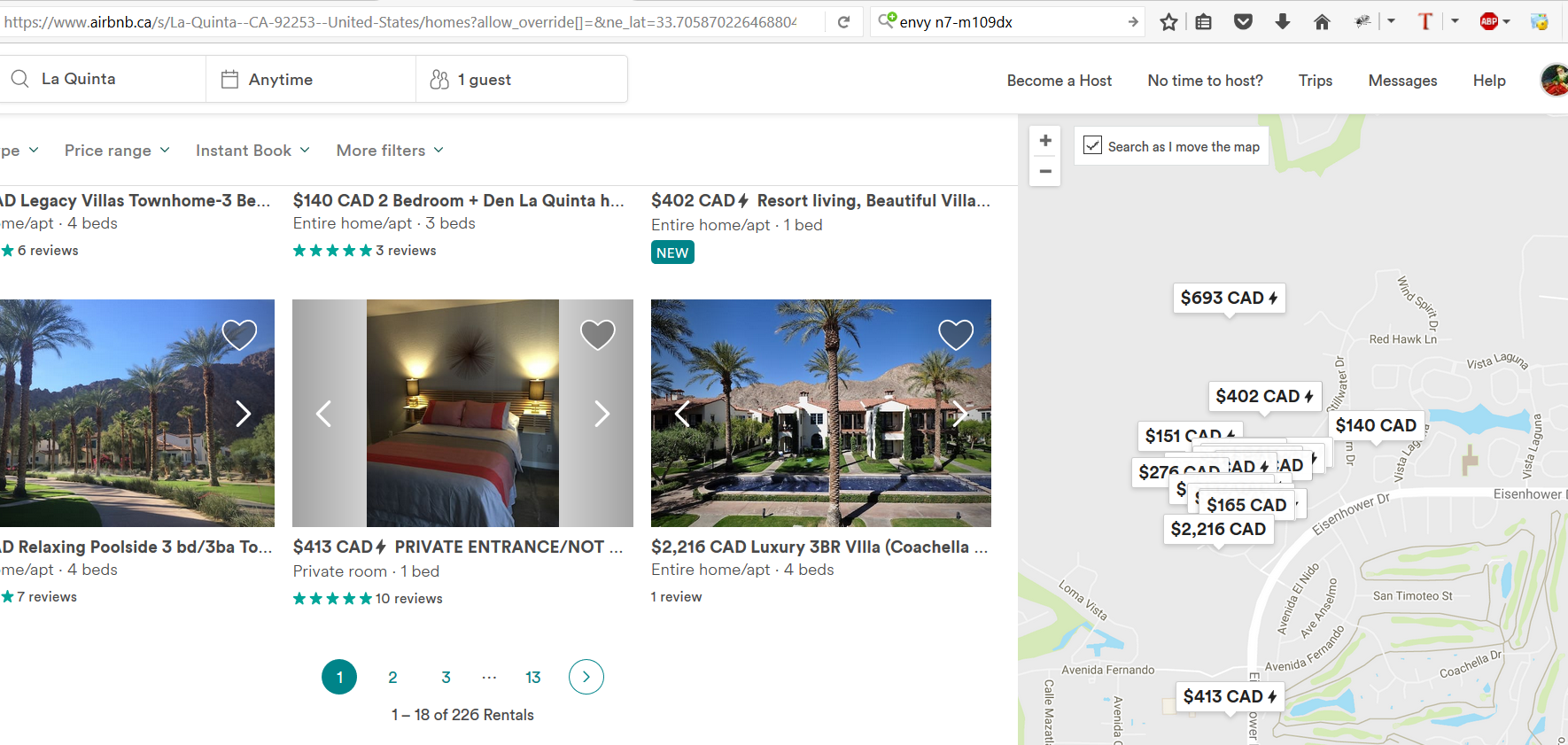Image resolution: width=1568 pixels, height=745 pixels.
Task: Select the $693 CAD map price marker
Action: click(x=1229, y=299)
